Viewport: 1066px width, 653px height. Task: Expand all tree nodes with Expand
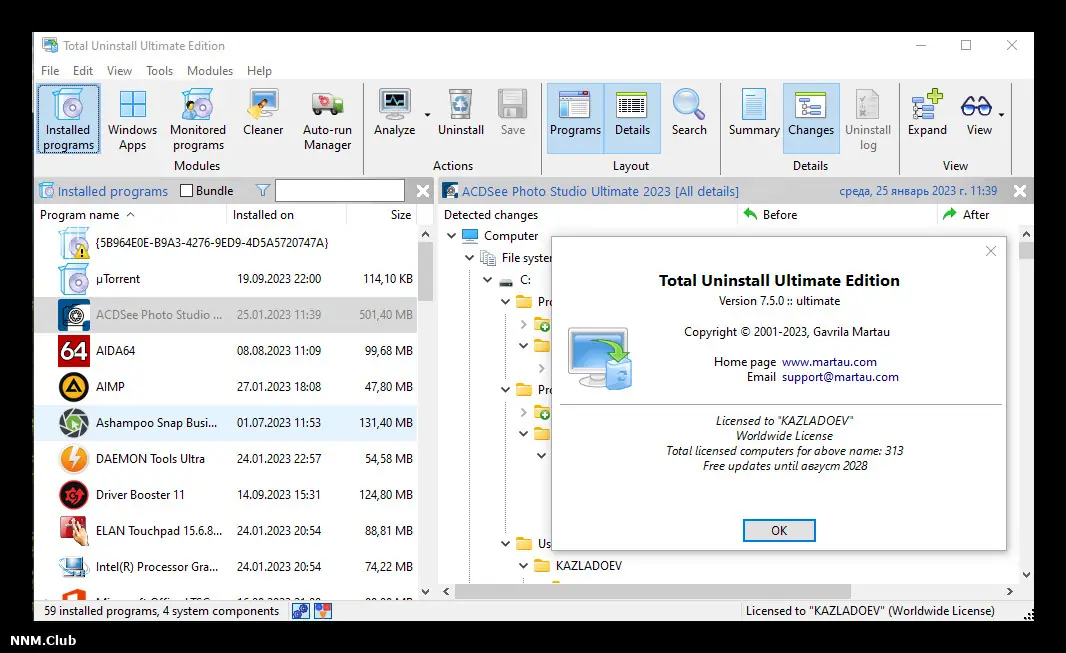coord(927,113)
